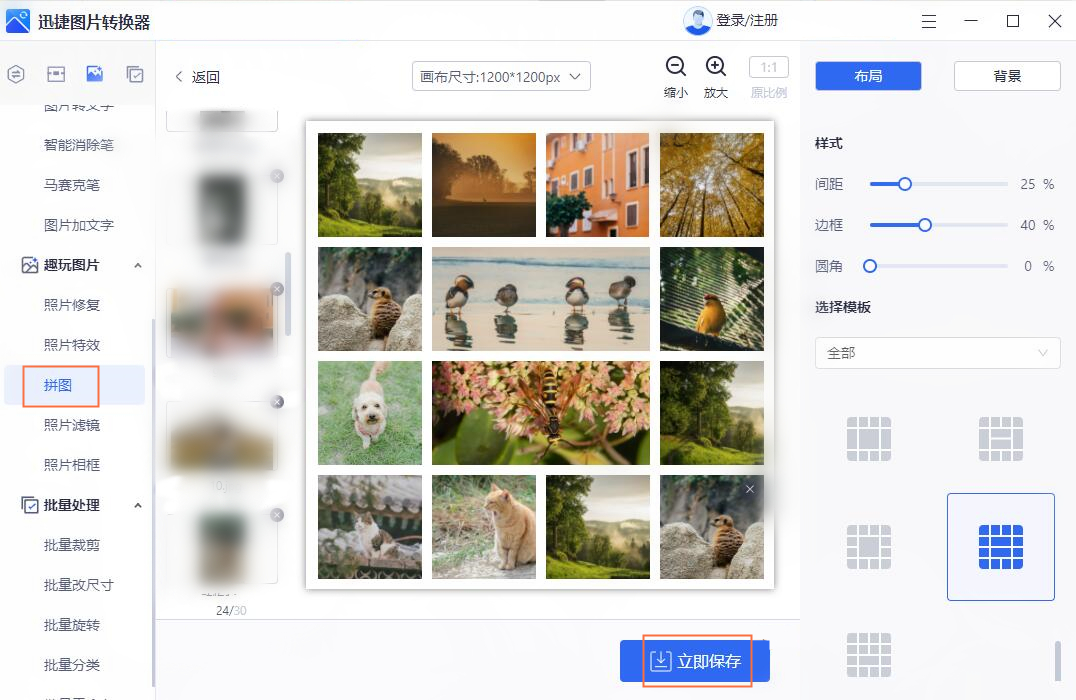
Task: Select the highlighted blue grid collage template
Action: (x=1000, y=546)
